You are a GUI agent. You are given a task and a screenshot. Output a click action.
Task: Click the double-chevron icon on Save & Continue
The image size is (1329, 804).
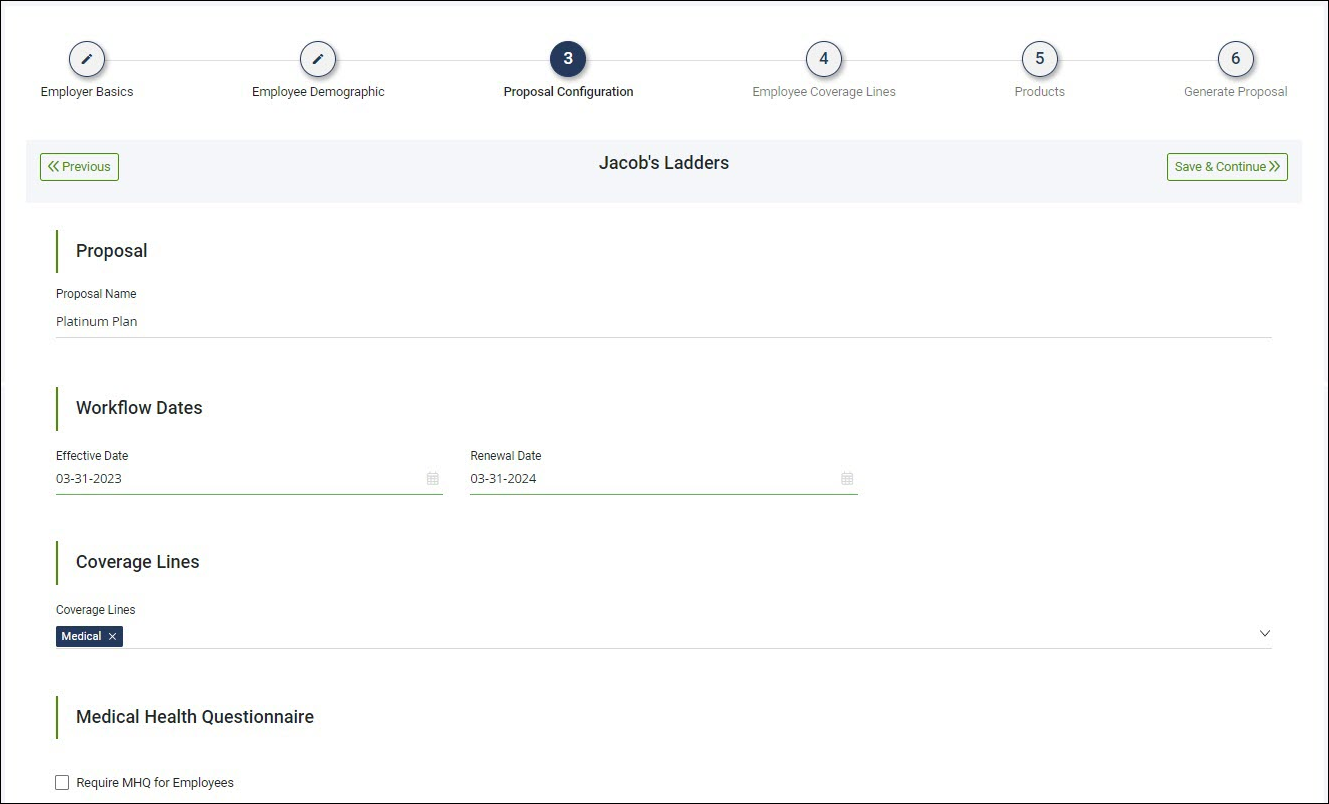[x=1275, y=166]
